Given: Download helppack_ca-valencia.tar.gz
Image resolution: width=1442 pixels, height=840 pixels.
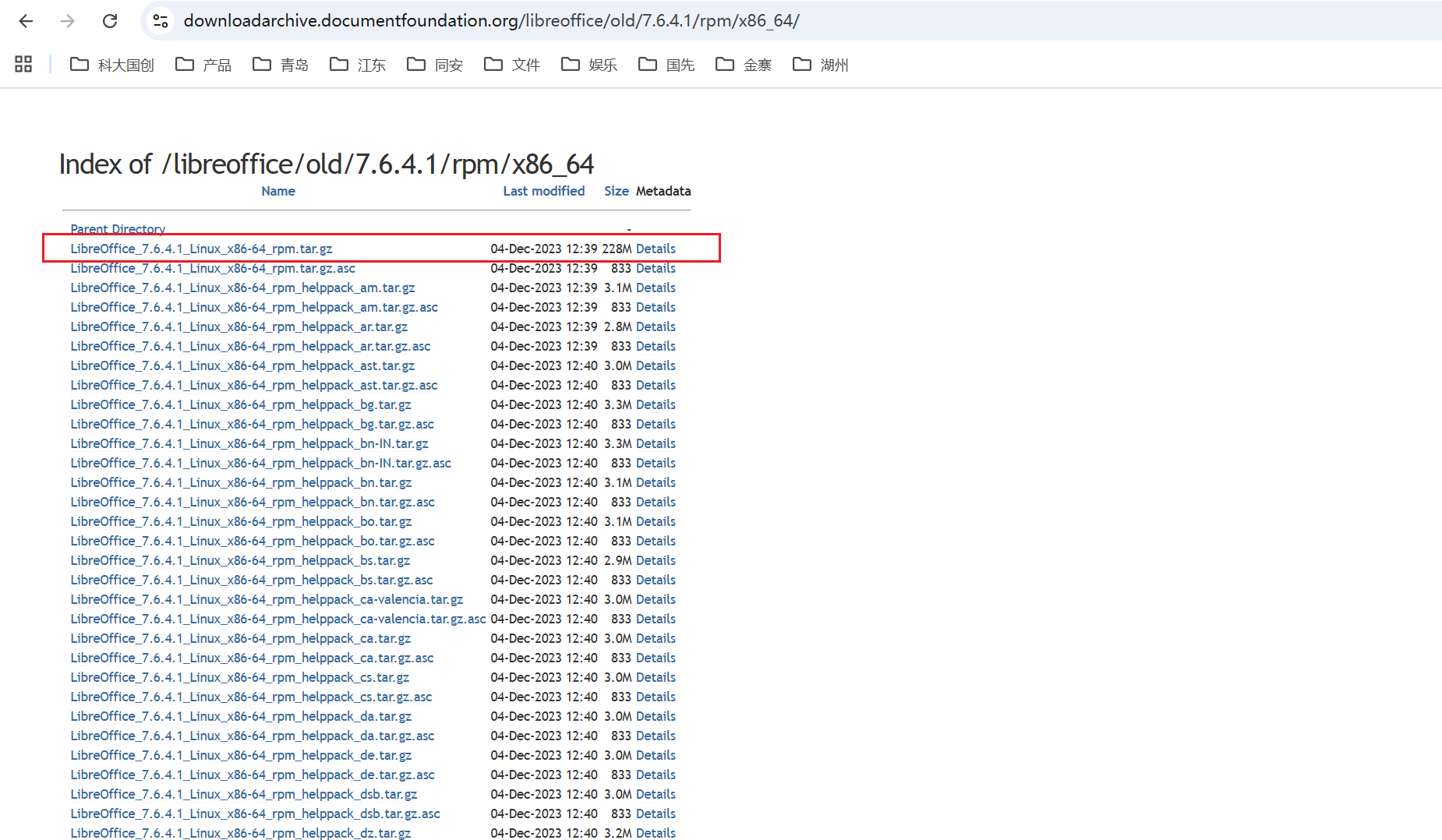Looking at the screenshot, I should coord(267,599).
